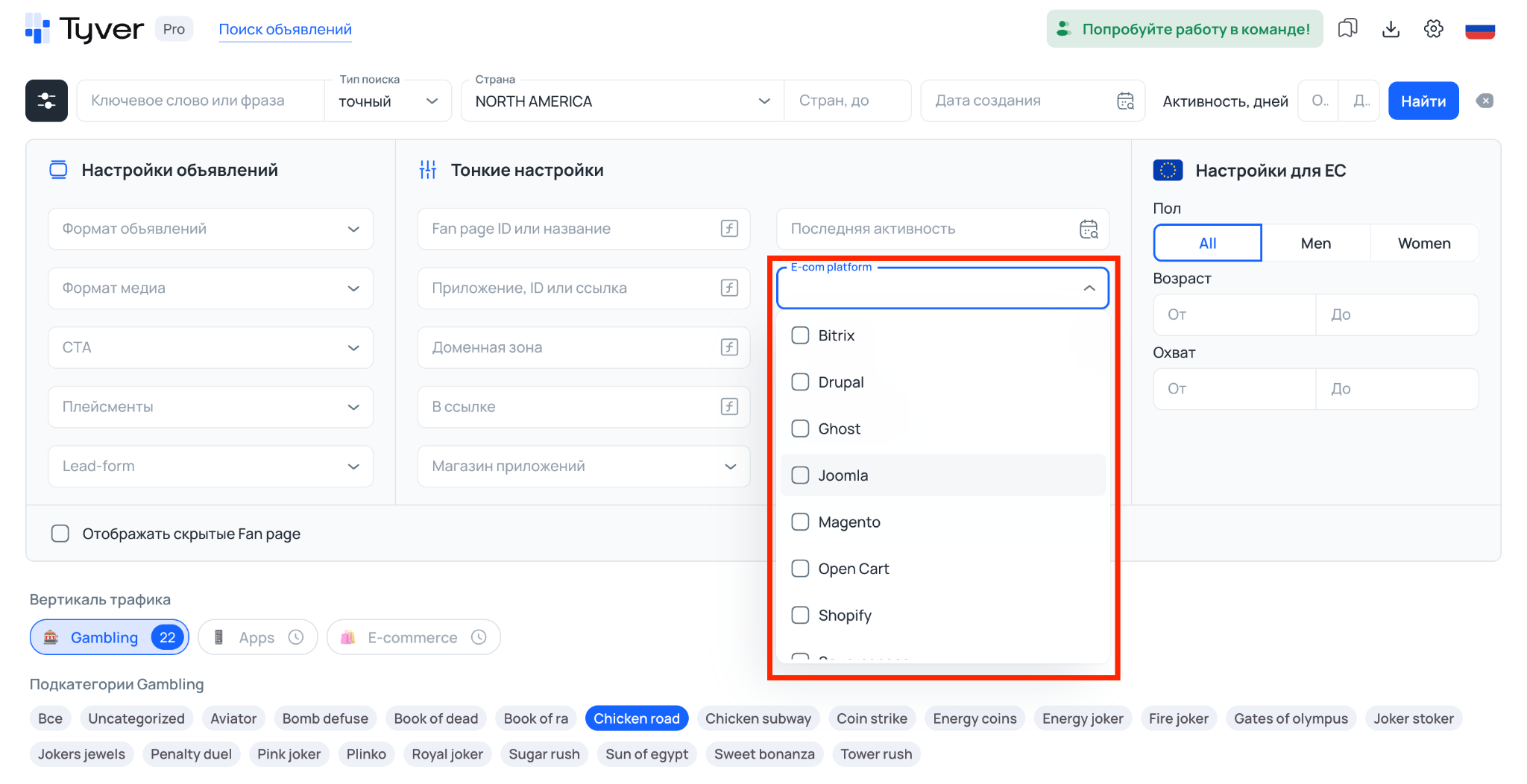Click the Найти button
Screen dimensions: 1527x784
(1423, 101)
